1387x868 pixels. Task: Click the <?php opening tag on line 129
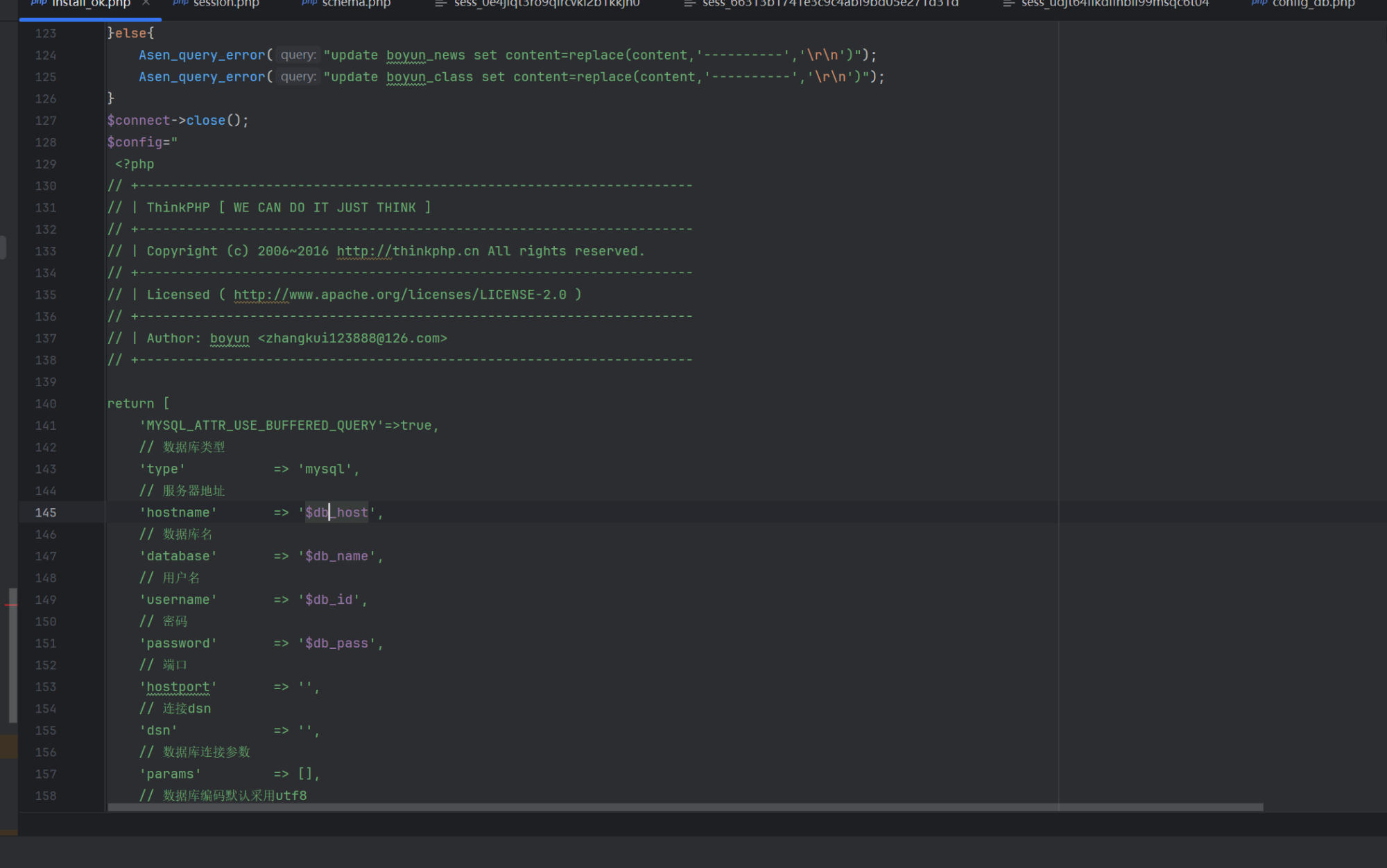click(x=135, y=164)
